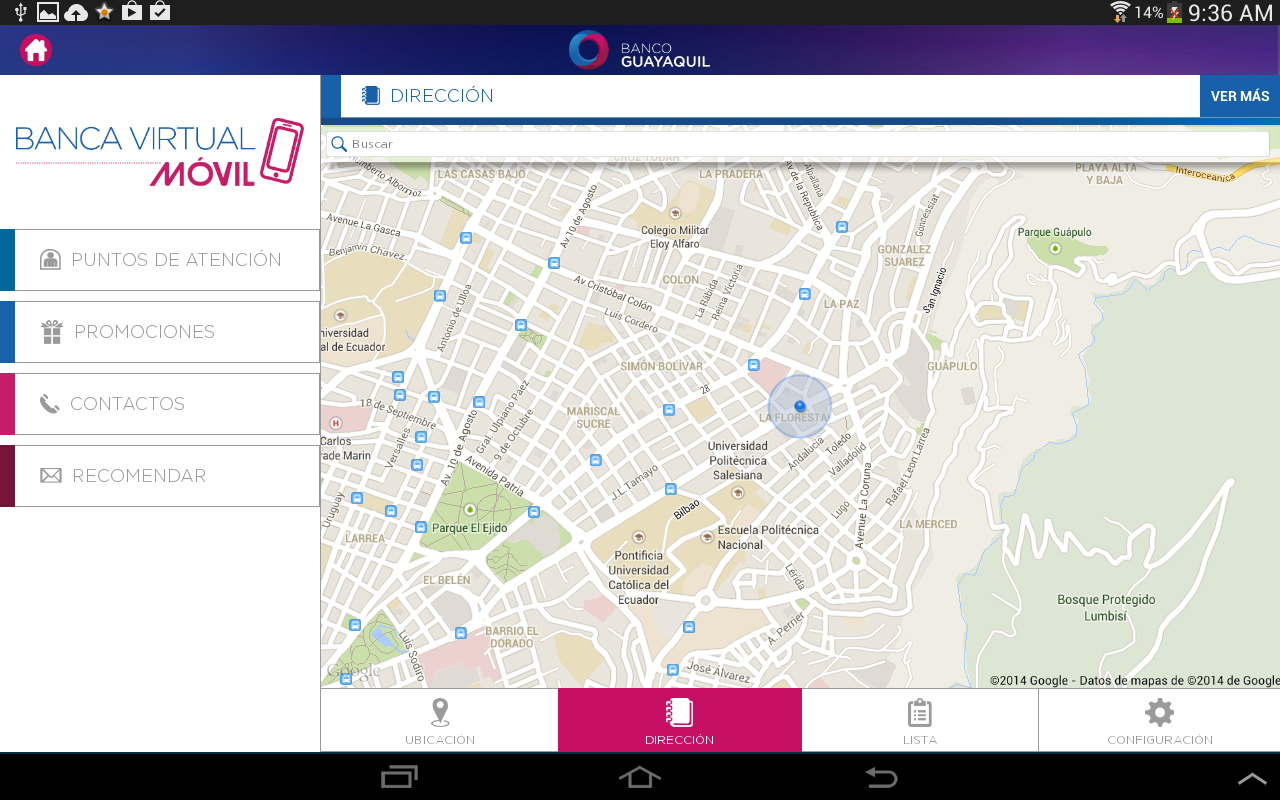Viewport: 1280px width, 800px height.
Task: Select the Dirección tab
Action: pos(680,720)
